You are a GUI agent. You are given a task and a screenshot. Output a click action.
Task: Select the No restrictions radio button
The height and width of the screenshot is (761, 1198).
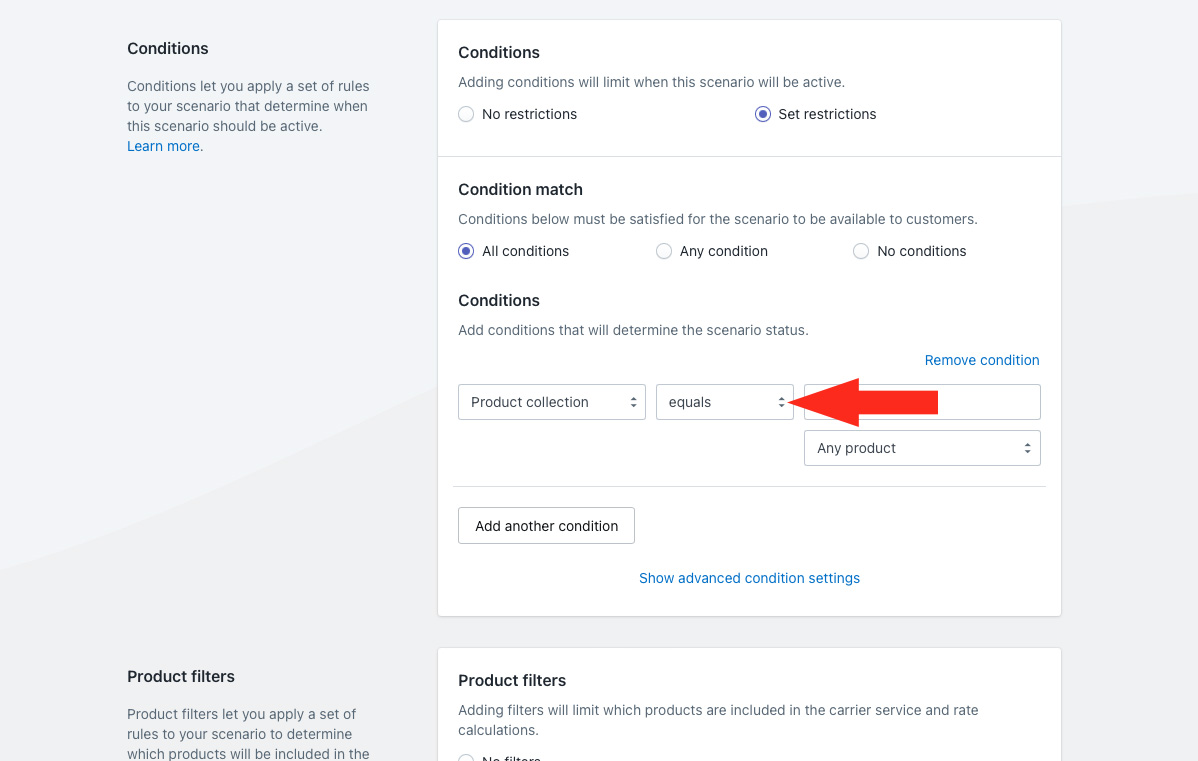click(466, 114)
